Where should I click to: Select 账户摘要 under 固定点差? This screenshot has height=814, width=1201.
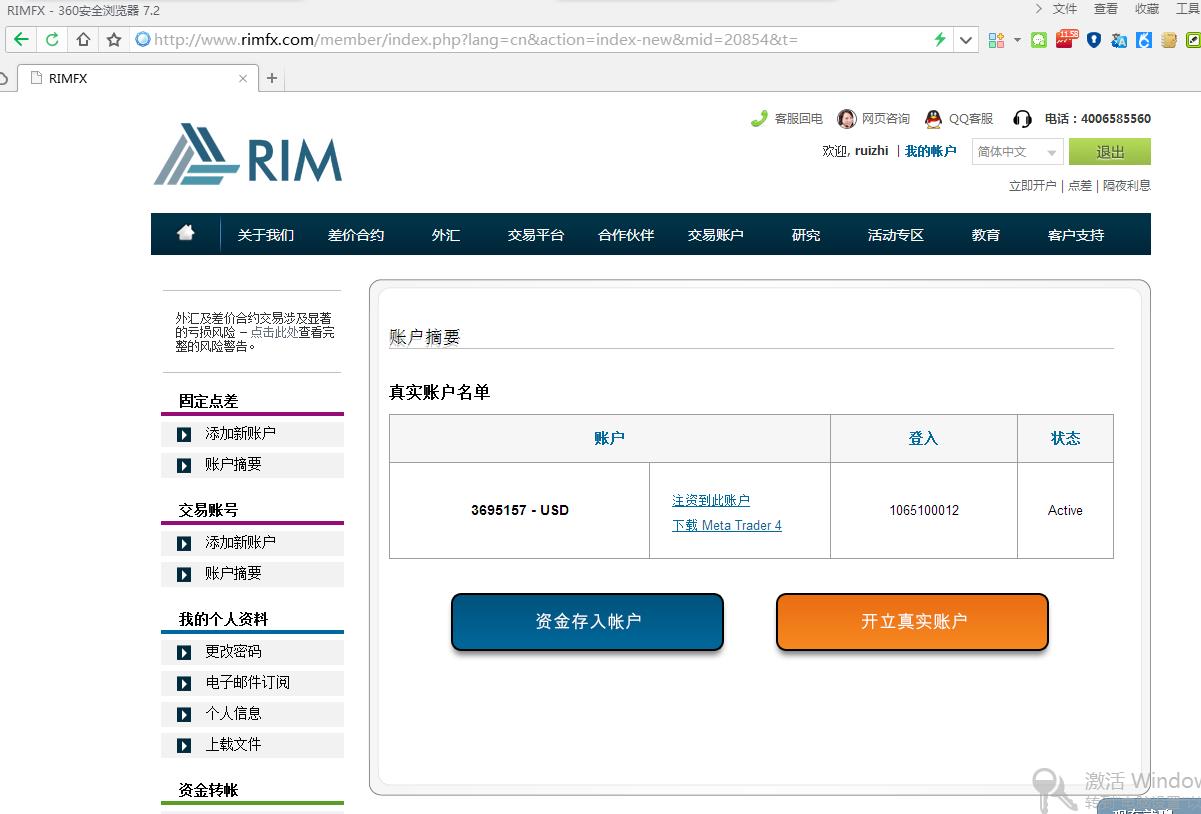(x=252, y=464)
